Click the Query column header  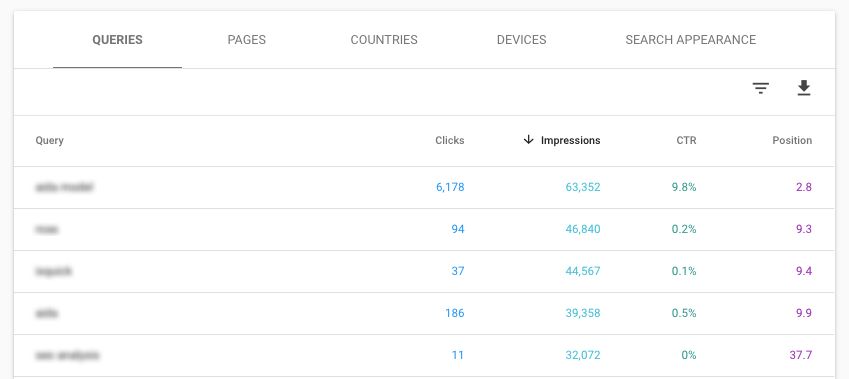coord(49,140)
